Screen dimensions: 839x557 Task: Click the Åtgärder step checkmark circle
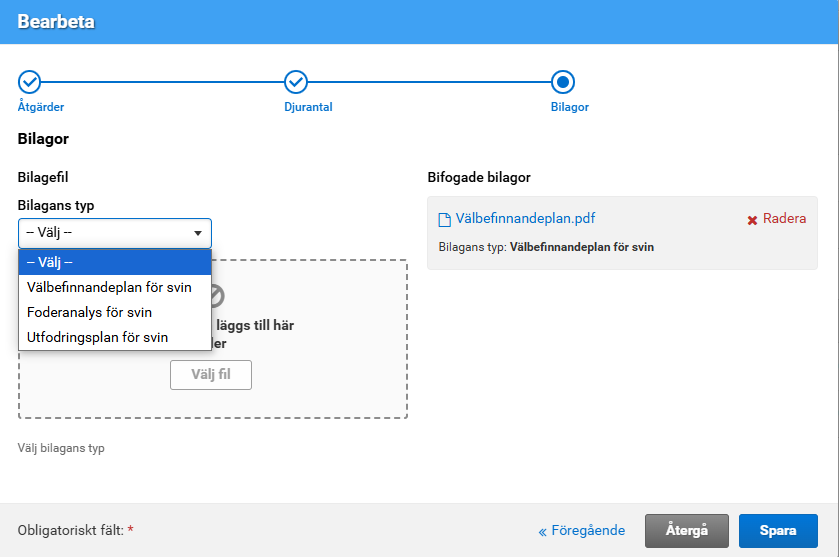point(30,82)
